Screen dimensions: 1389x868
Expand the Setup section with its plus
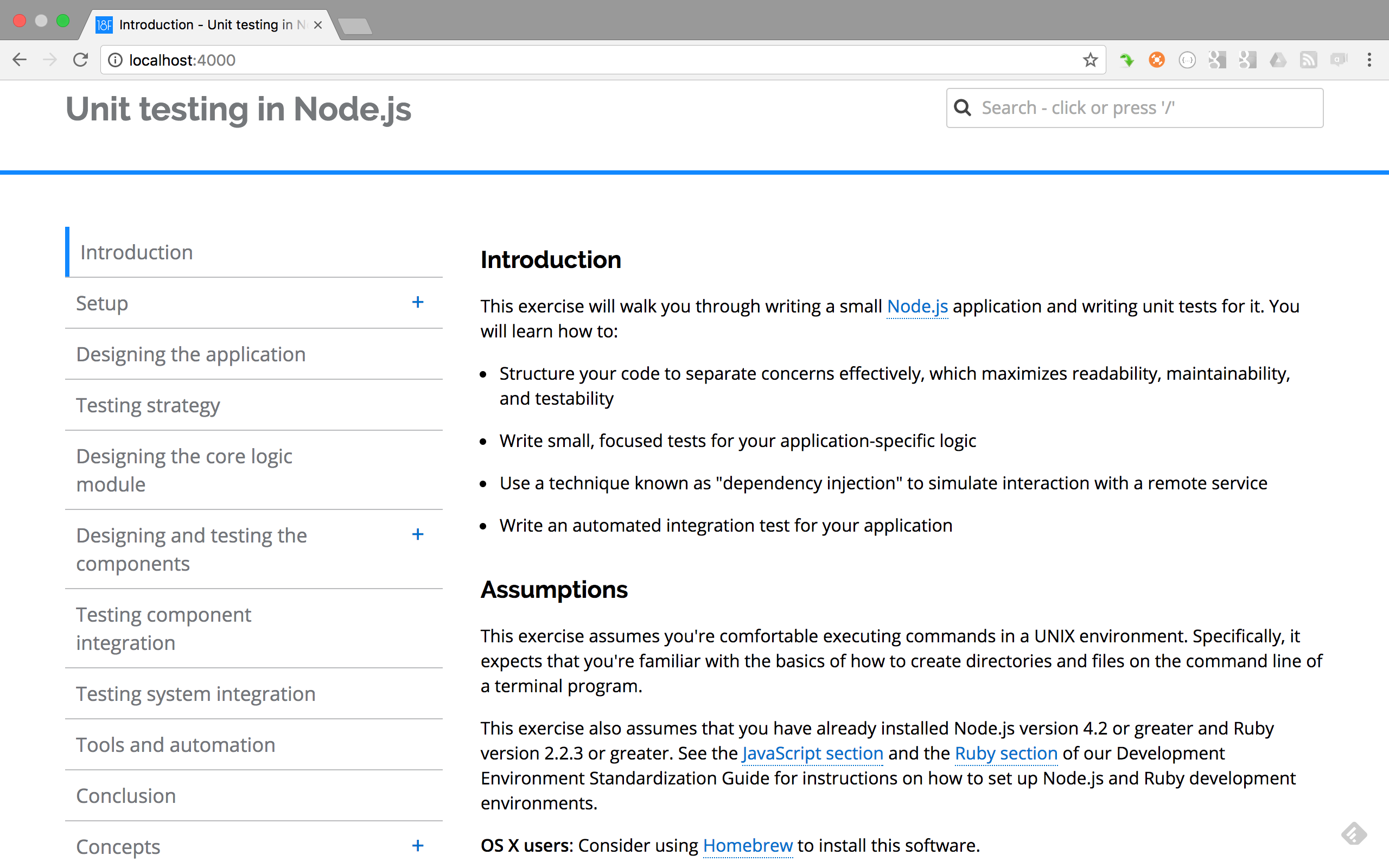coord(418,303)
